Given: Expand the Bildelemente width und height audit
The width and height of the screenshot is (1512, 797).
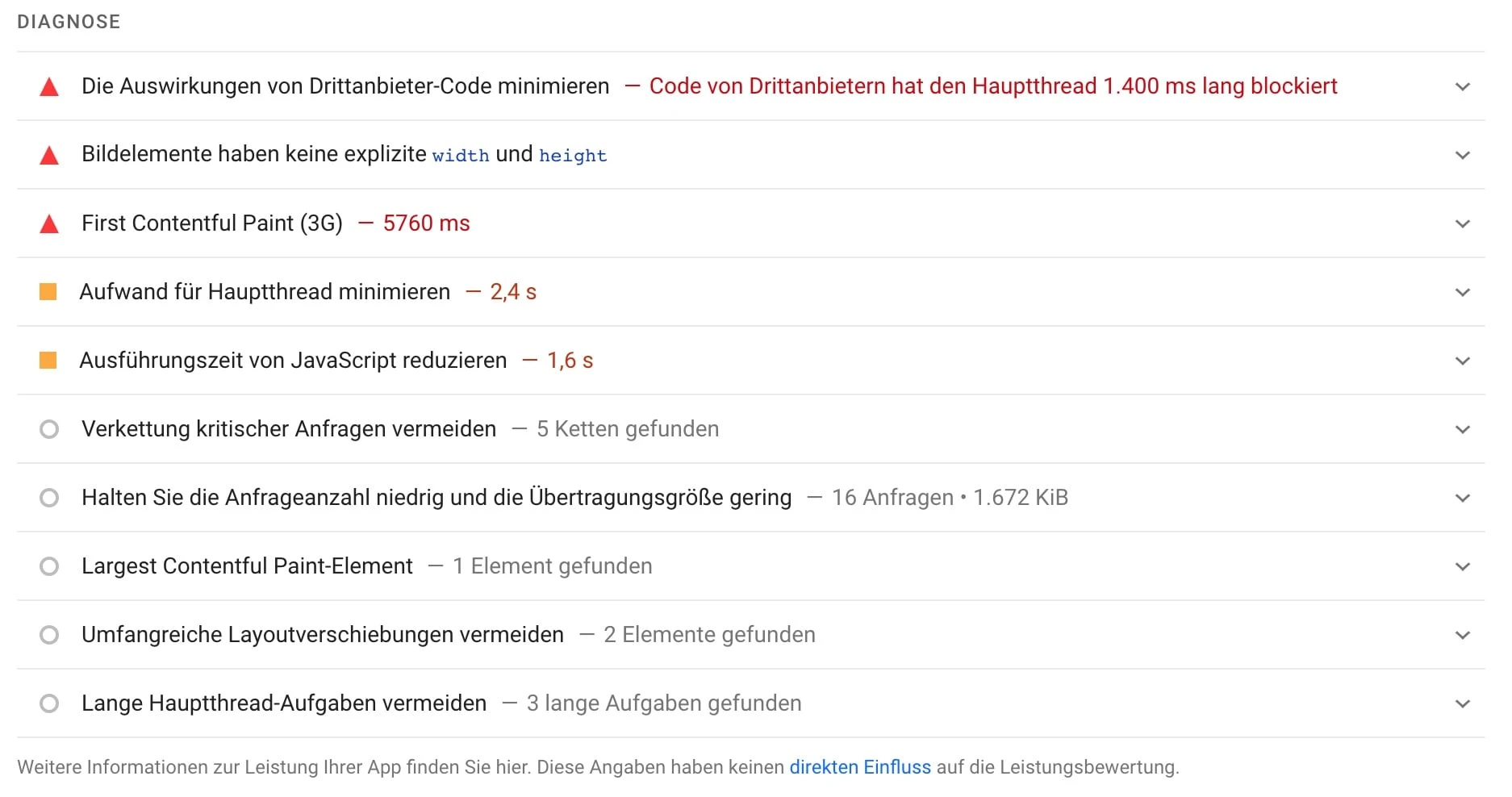Looking at the screenshot, I should click(1462, 154).
